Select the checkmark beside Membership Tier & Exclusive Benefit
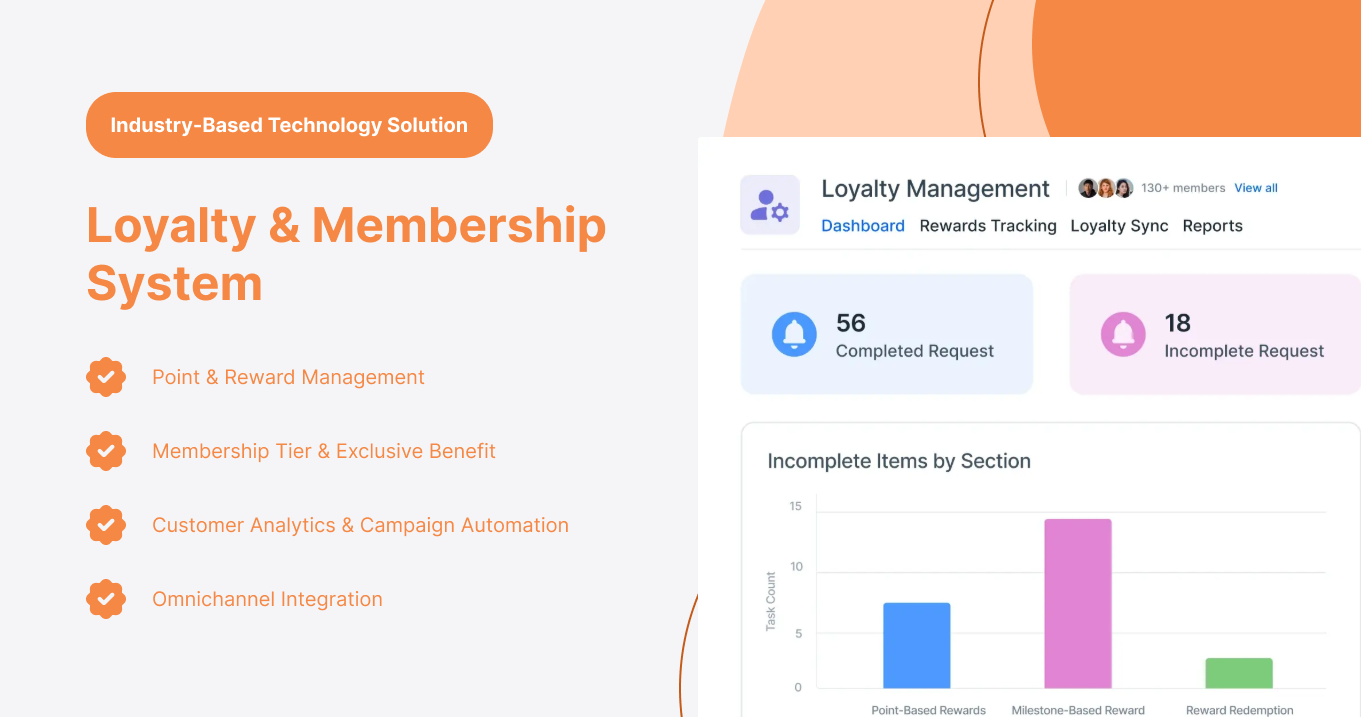 pos(106,451)
